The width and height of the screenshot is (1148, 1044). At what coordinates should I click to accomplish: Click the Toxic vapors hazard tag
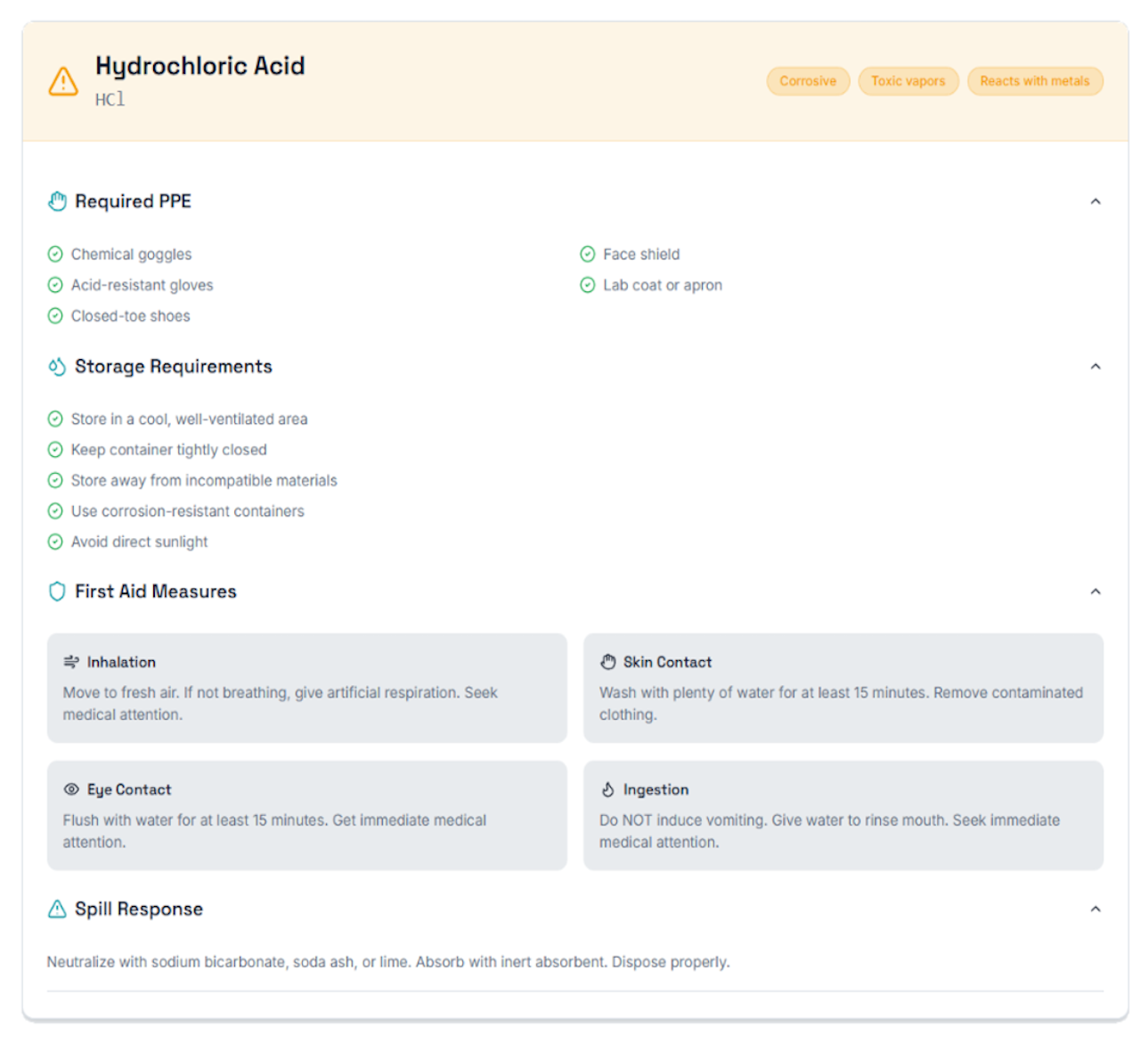pyautogui.click(x=908, y=81)
